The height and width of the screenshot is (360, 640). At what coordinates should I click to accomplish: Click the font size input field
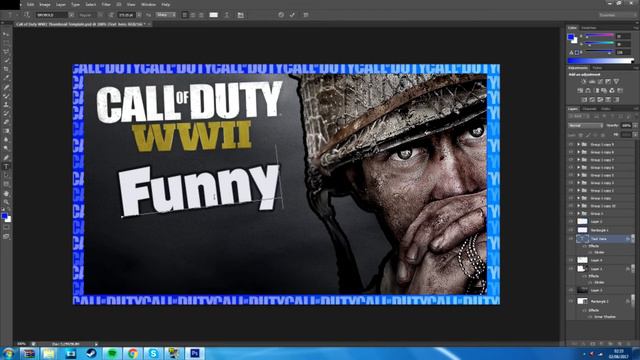coord(127,15)
